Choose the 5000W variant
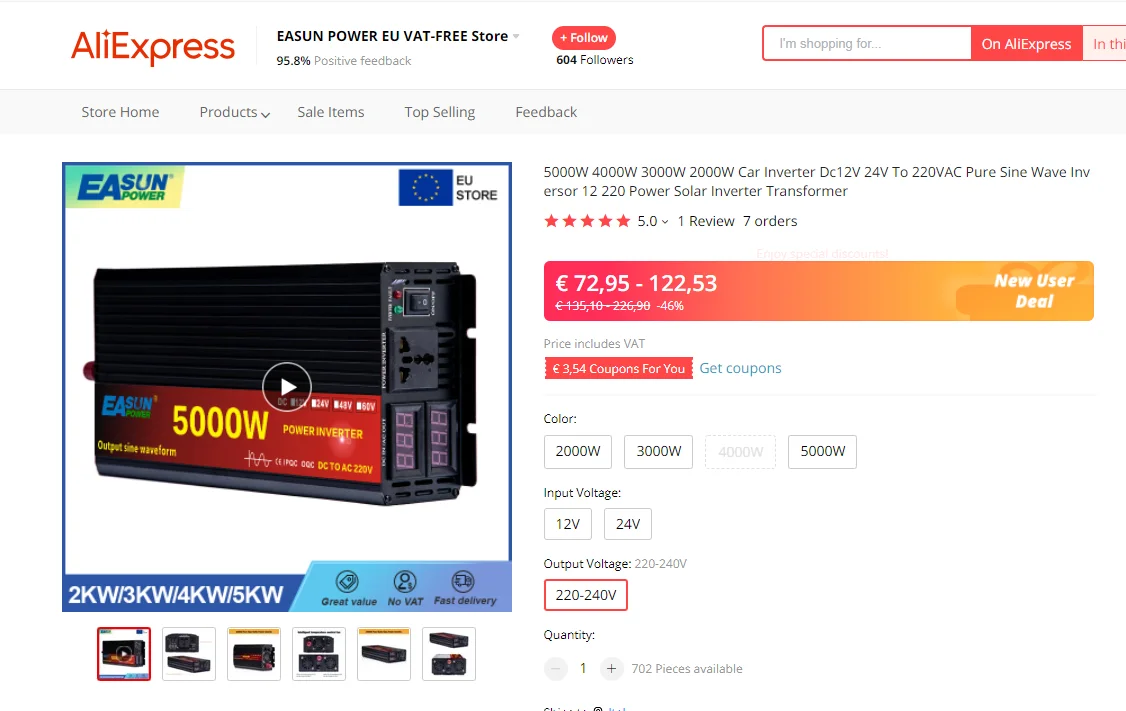This screenshot has height=711, width=1126. click(822, 452)
